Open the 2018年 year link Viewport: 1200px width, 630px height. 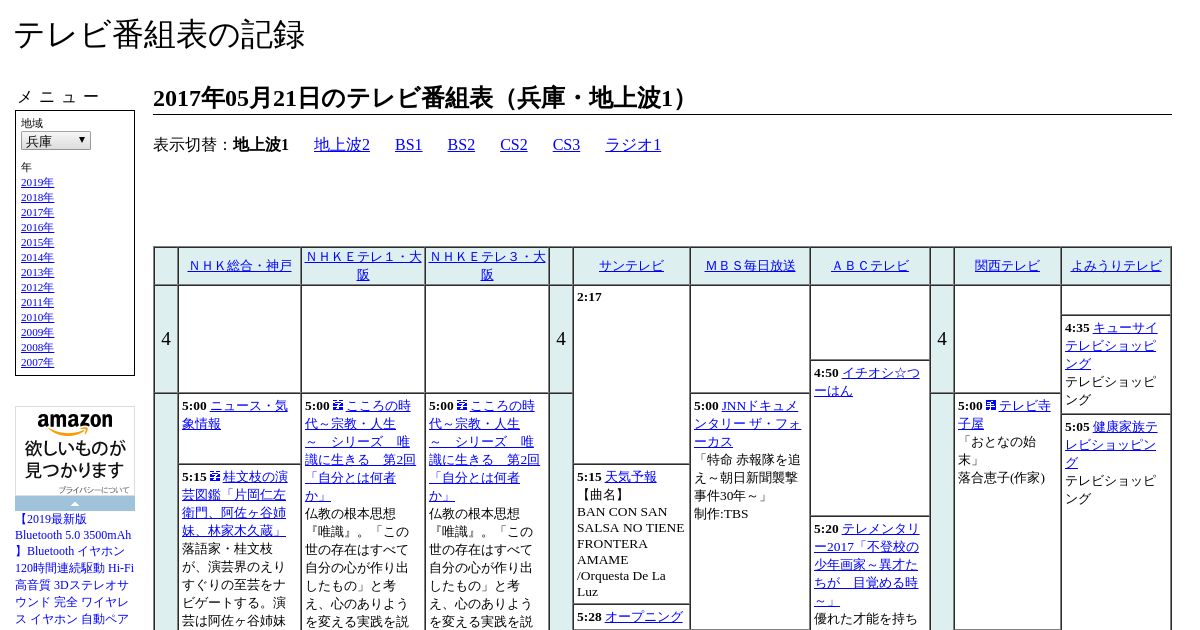click(37, 198)
